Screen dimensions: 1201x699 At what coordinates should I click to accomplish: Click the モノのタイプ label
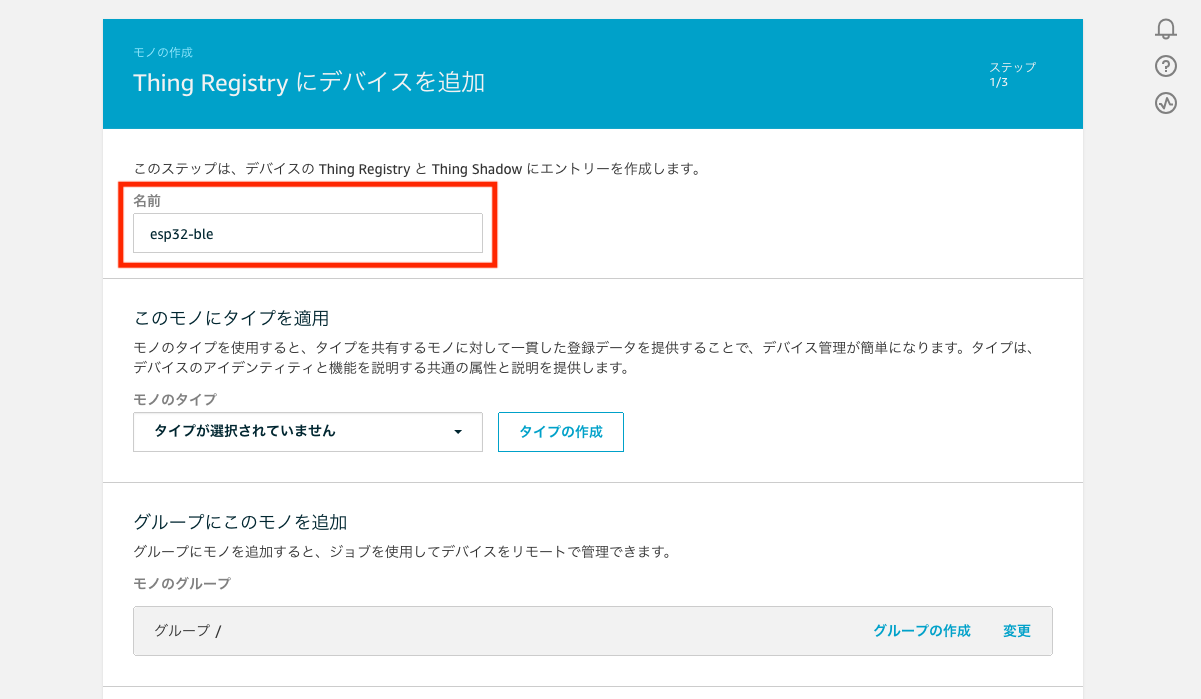[174, 399]
